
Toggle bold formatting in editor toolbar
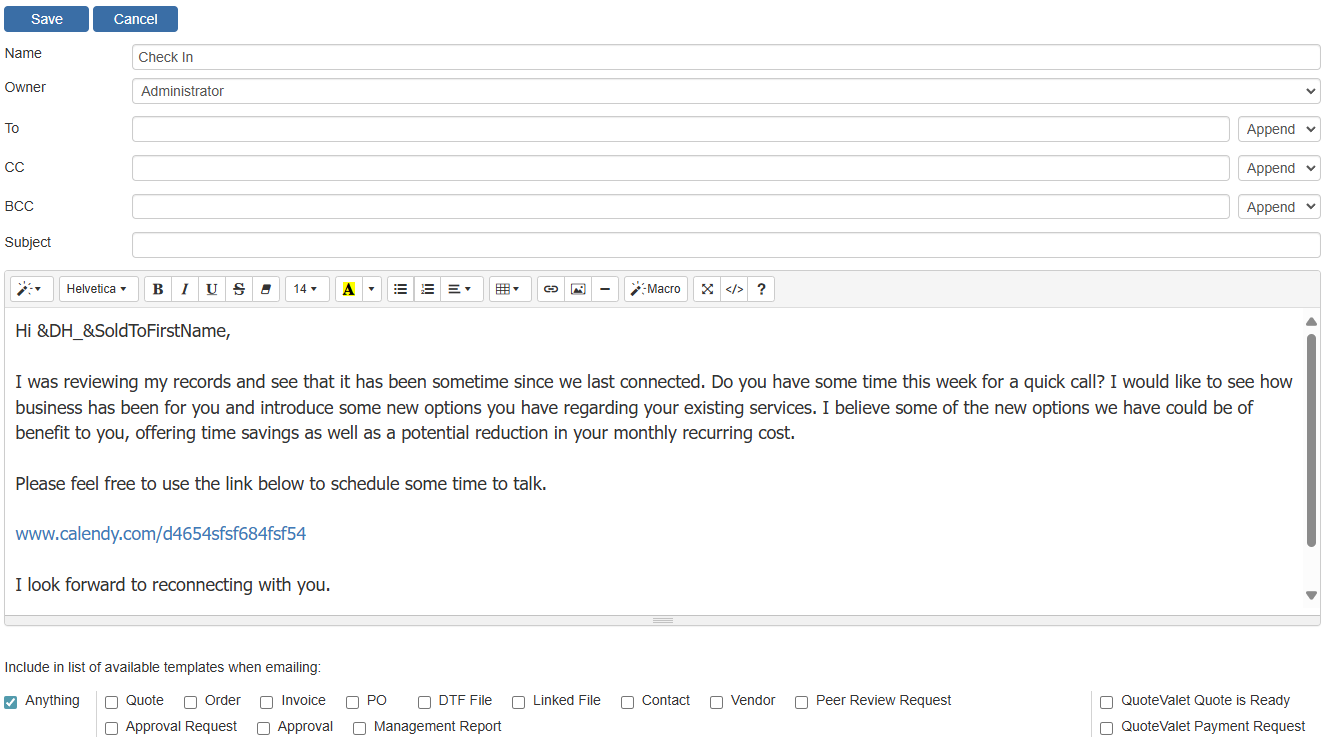click(x=158, y=289)
